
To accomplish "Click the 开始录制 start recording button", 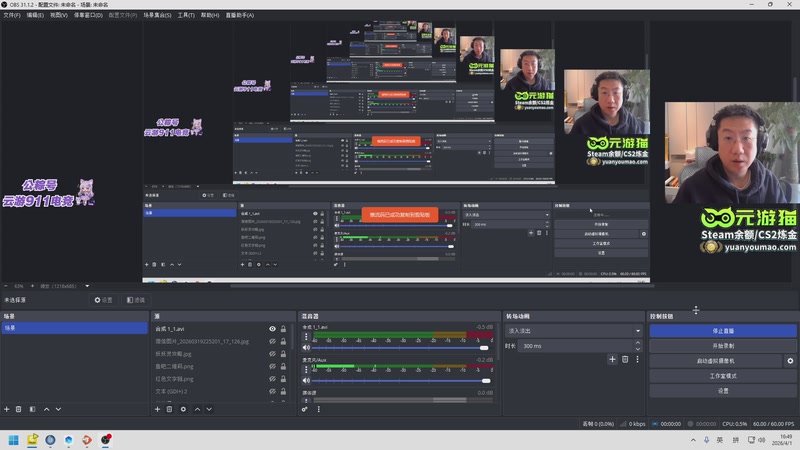I will (x=723, y=346).
